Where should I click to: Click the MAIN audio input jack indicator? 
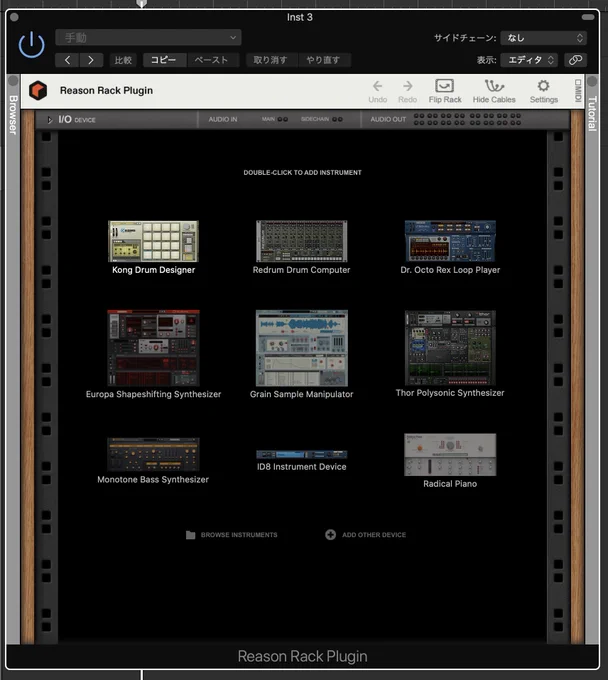click(x=282, y=119)
